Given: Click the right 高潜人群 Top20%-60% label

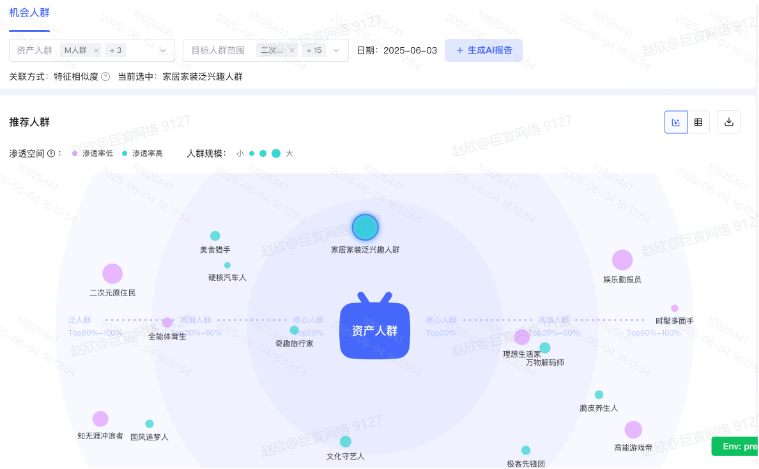Looking at the screenshot, I should 554,326.
